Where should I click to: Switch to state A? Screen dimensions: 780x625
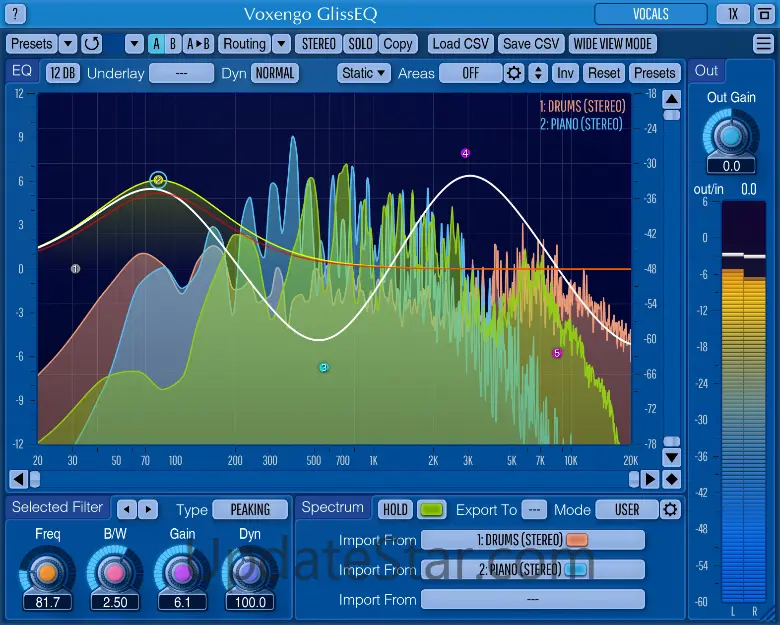tap(156, 44)
